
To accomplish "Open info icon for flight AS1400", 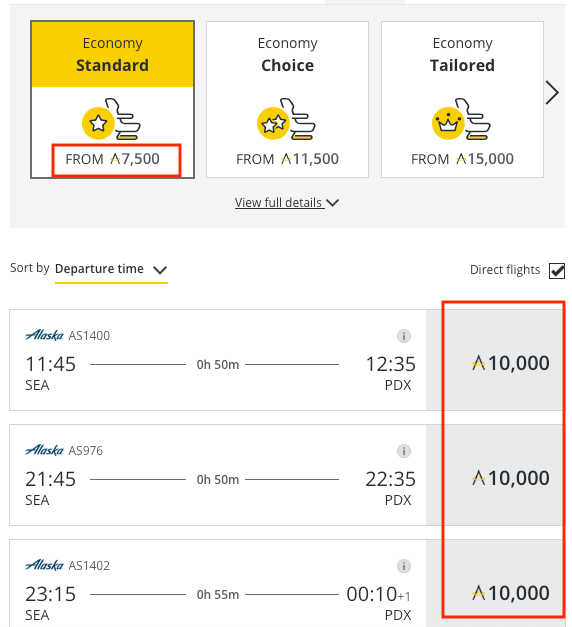I will tap(404, 336).
